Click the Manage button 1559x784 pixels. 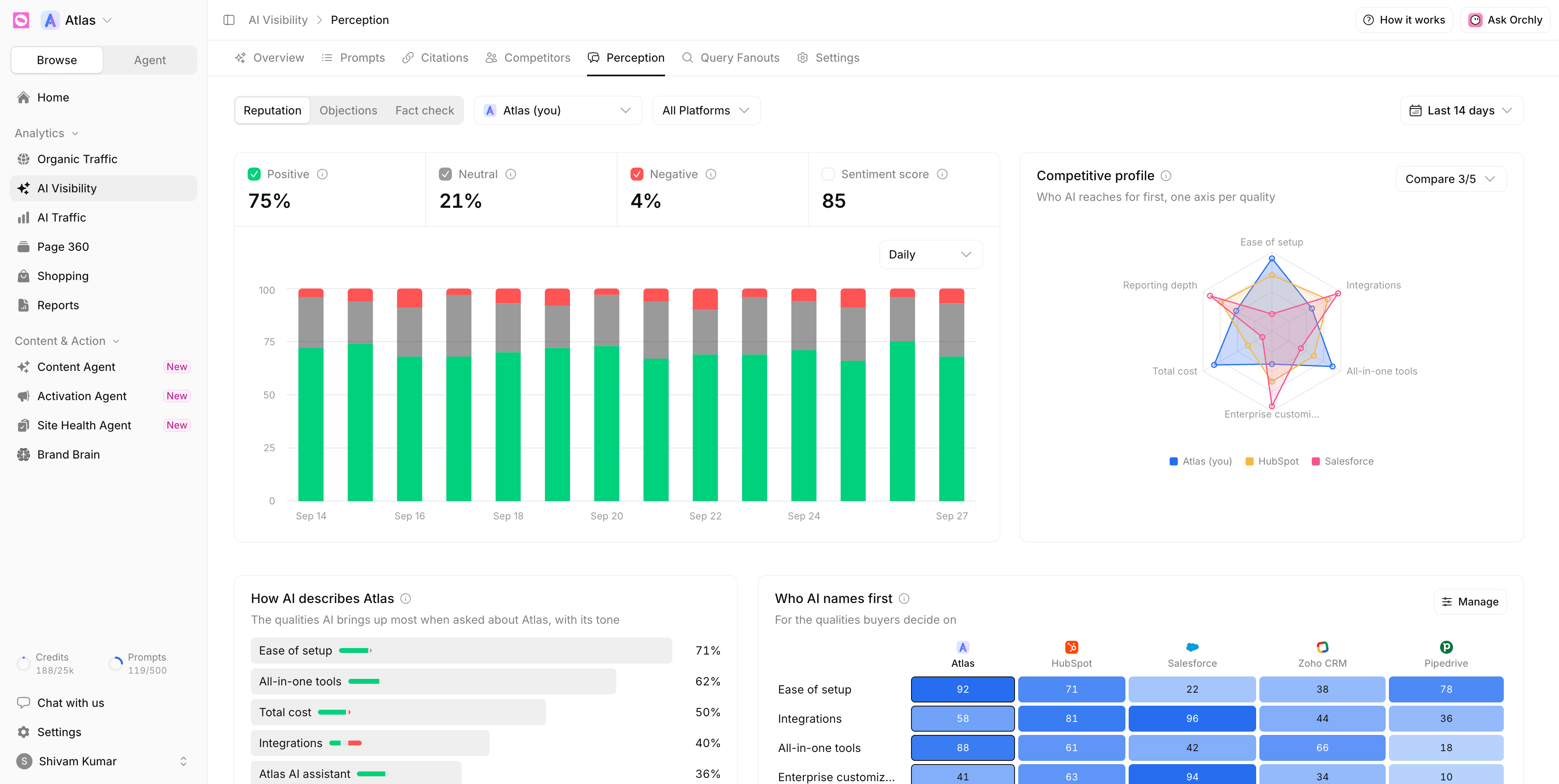pyautogui.click(x=1469, y=602)
